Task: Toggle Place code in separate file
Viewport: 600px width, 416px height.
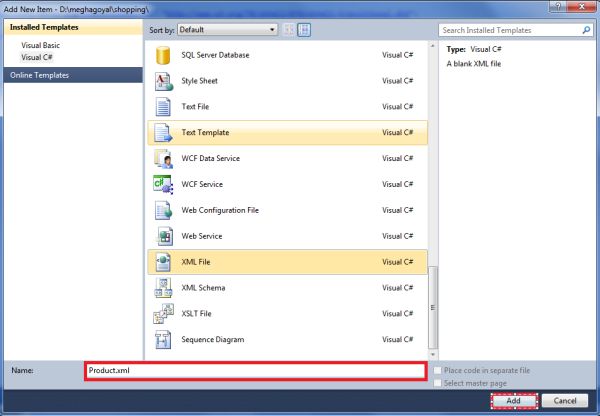Action: tap(437, 370)
